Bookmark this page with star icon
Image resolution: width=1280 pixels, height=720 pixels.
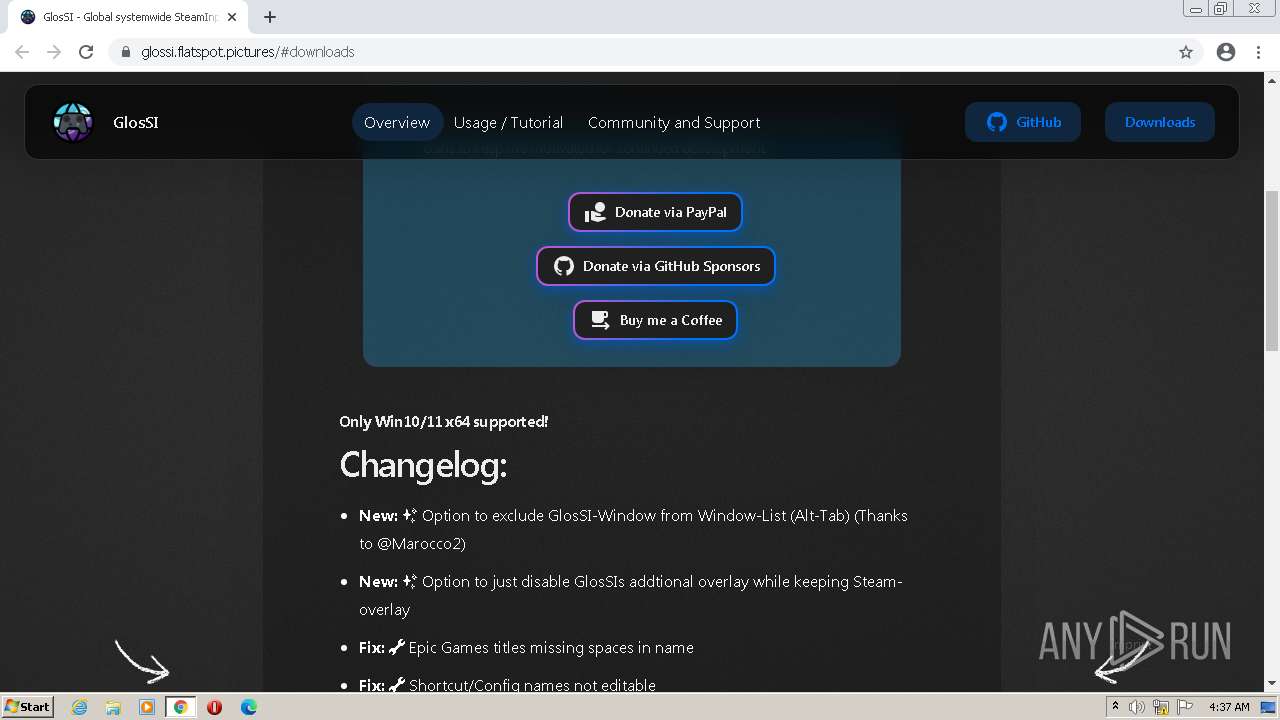[1186, 52]
